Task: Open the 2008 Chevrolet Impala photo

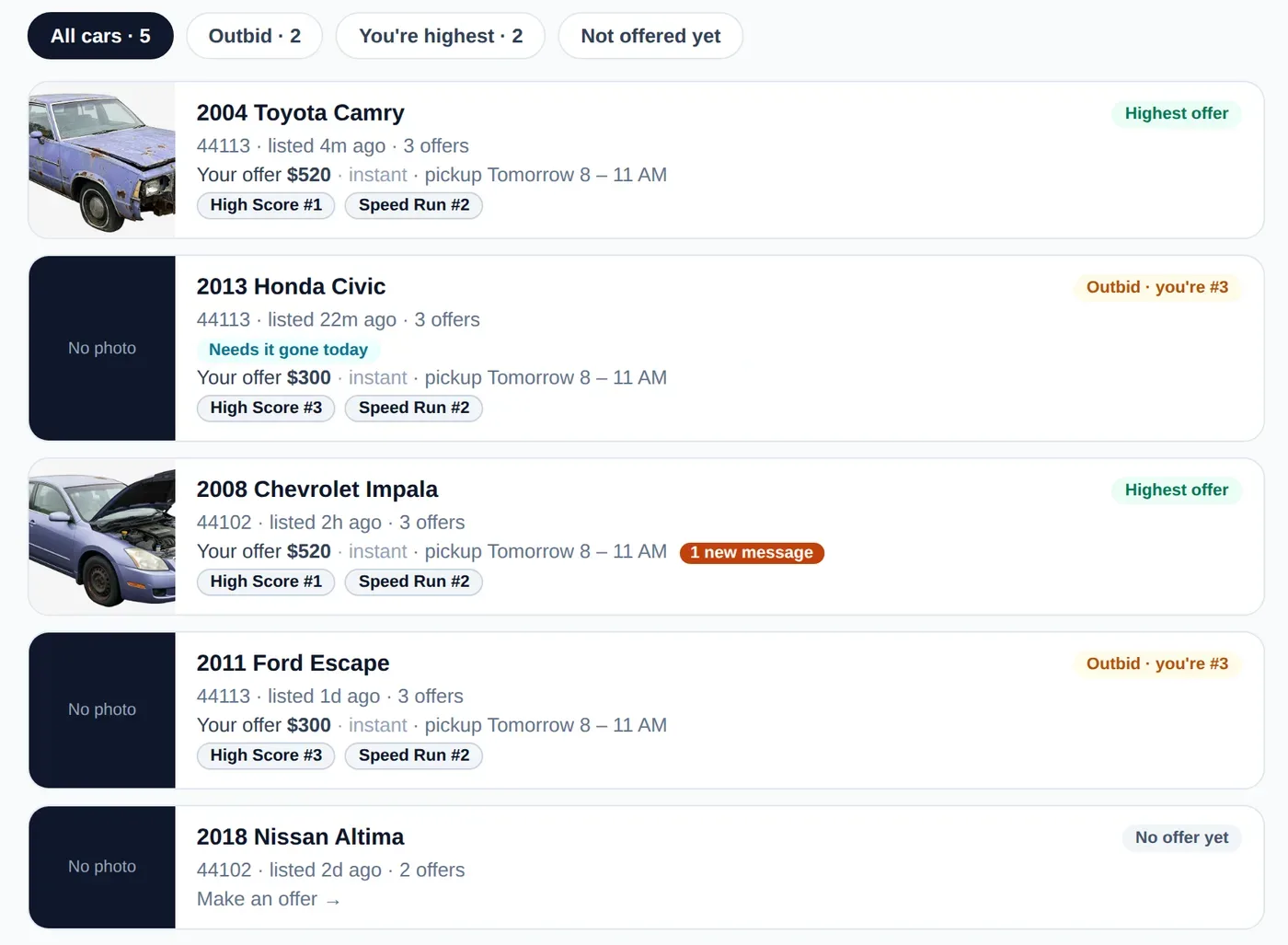Action: (102, 536)
